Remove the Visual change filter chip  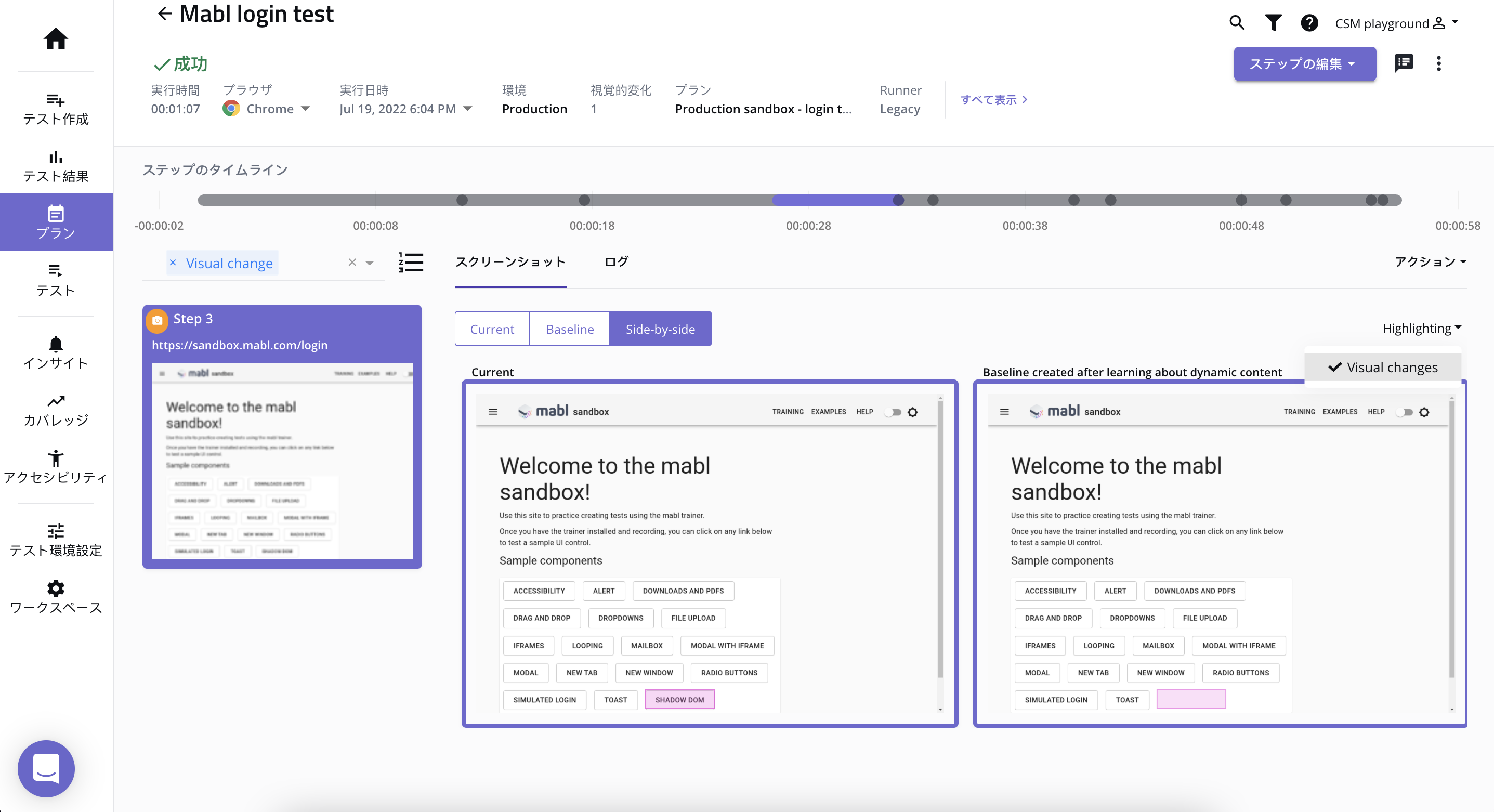[x=173, y=263]
